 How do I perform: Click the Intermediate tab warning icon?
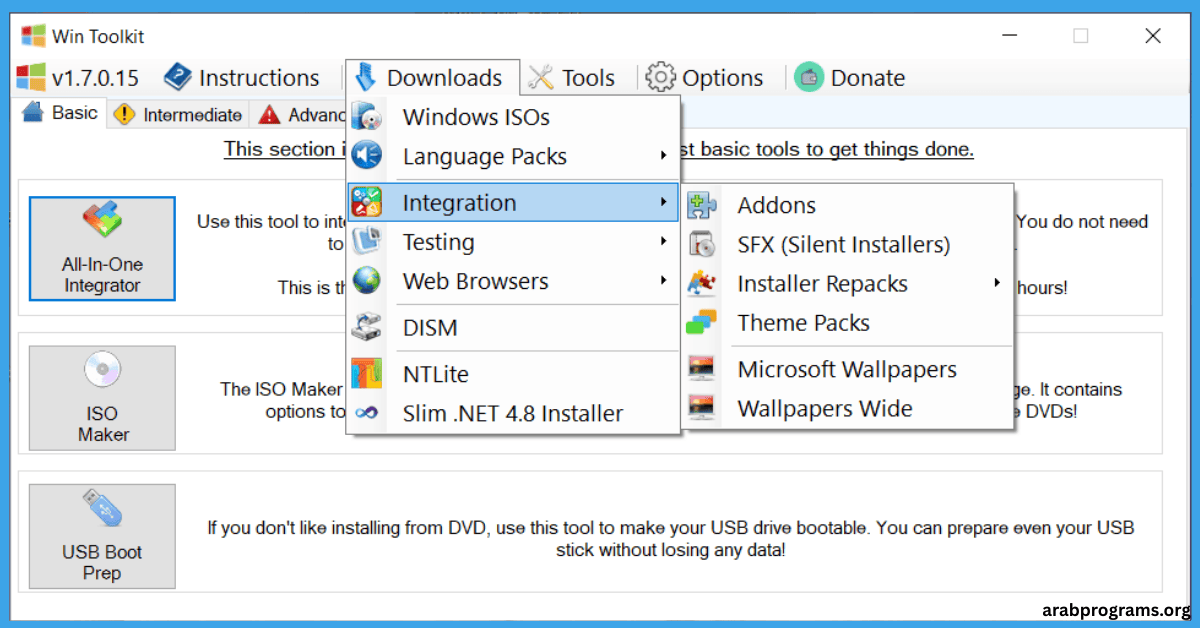coord(125,114)
